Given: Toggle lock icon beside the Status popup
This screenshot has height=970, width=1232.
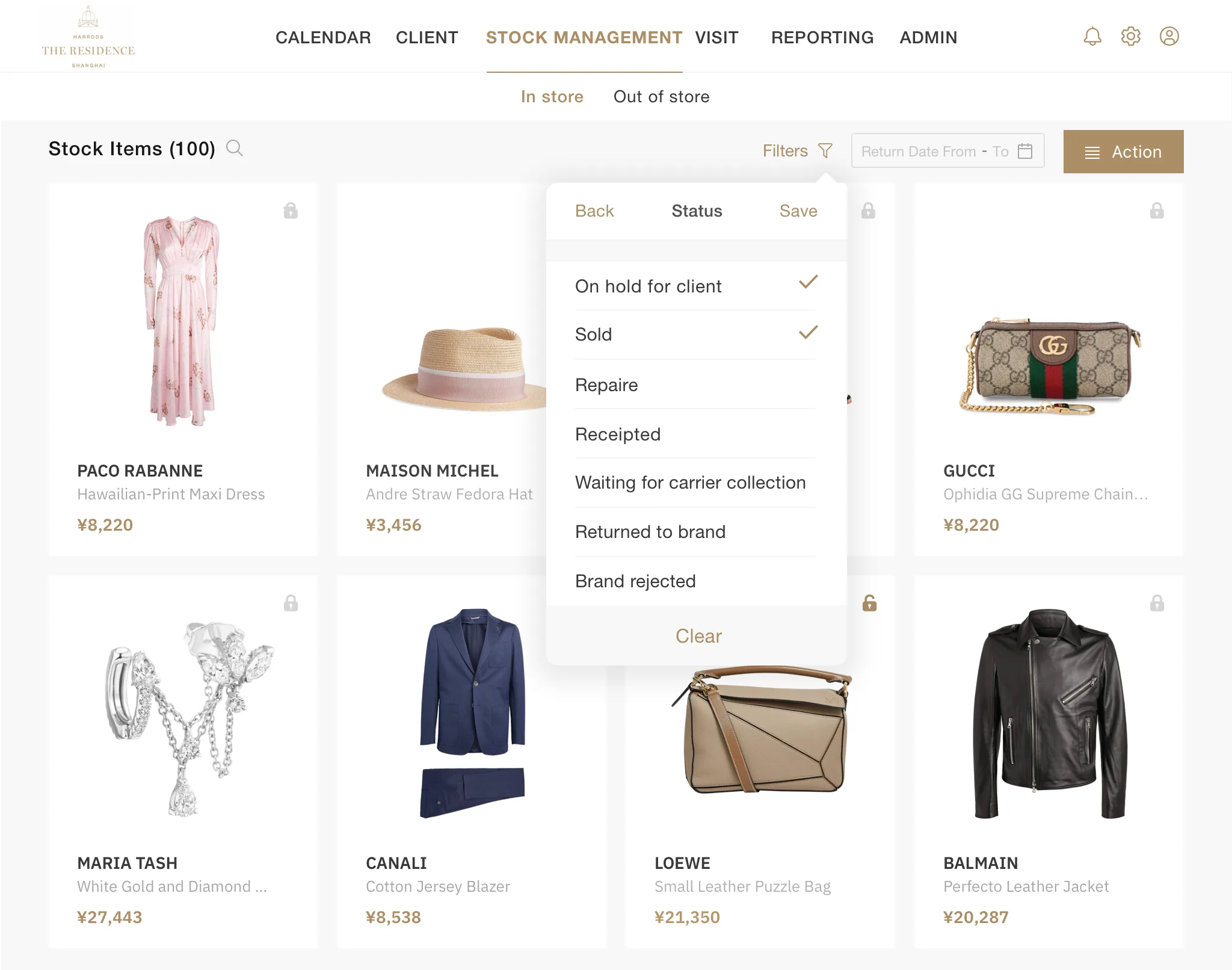Looking at the screenshot, I should [x=868, y=211].
